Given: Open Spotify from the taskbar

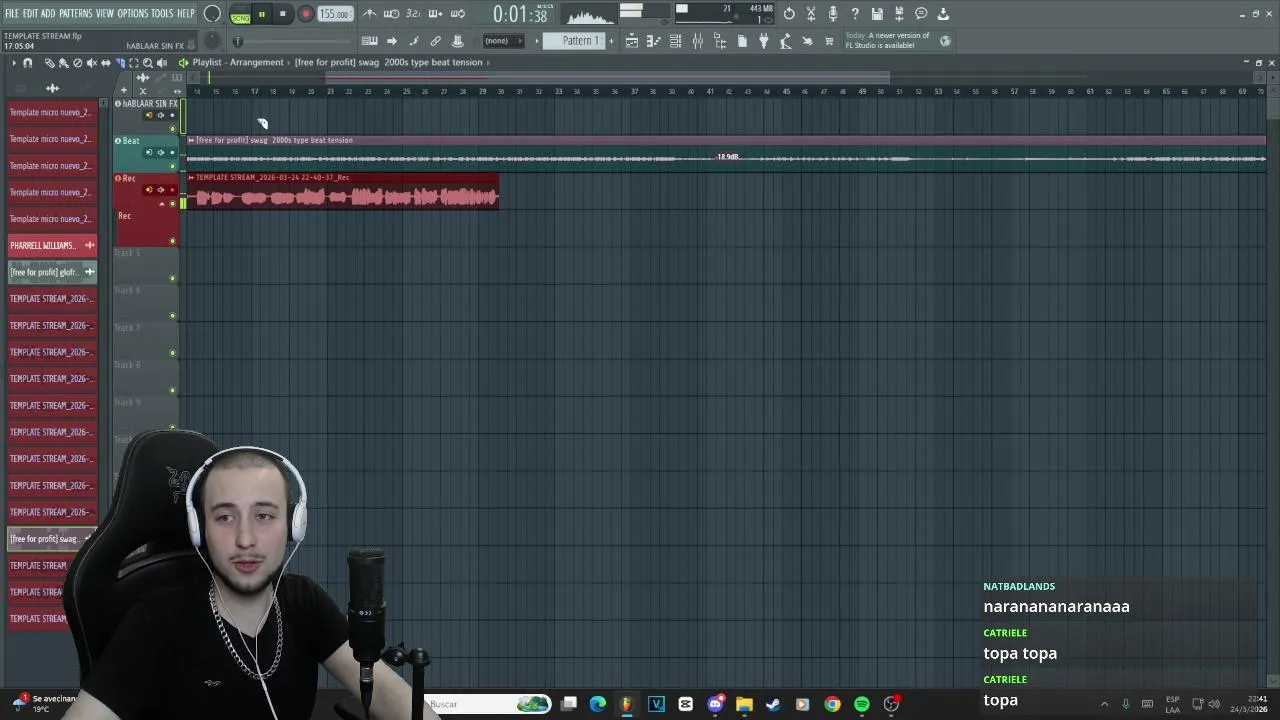Looking at the screenshot, I should pyautogui.click(x=861, y=704).
